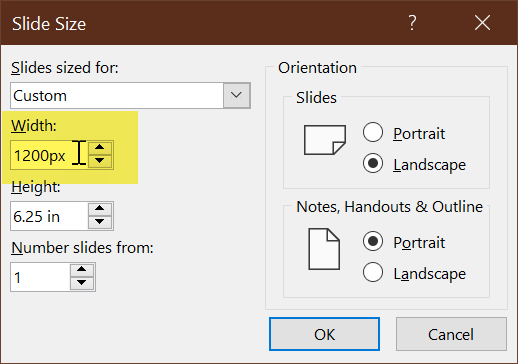This screenshot has width=518, height=364.
Task: Click the Slides sized for: label
Action: click(x=65, y=68)
